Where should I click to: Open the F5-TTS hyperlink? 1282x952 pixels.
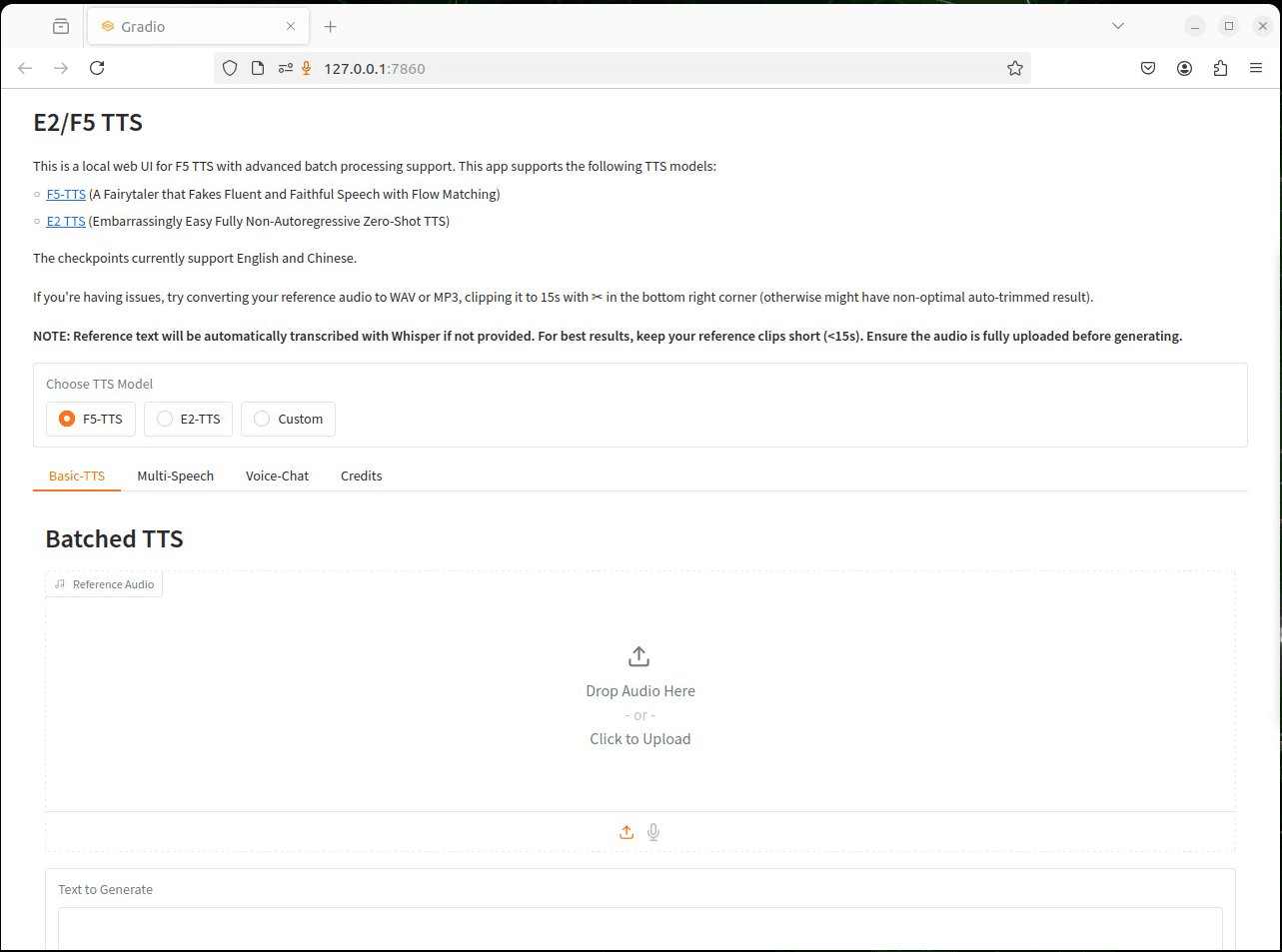tap(66, 194)
